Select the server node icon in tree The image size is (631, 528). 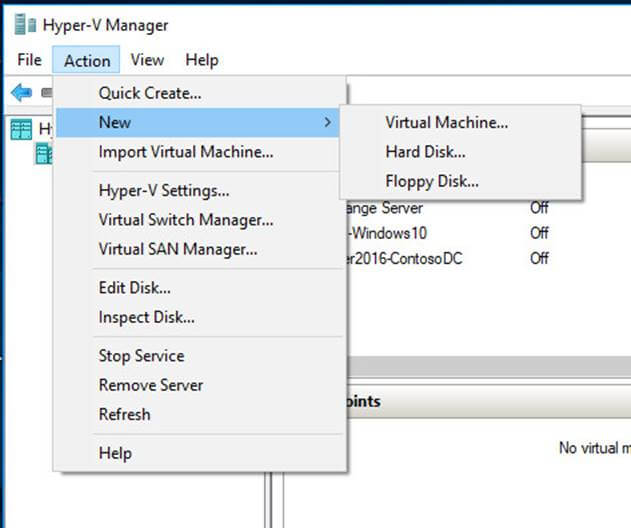point(44,154)
